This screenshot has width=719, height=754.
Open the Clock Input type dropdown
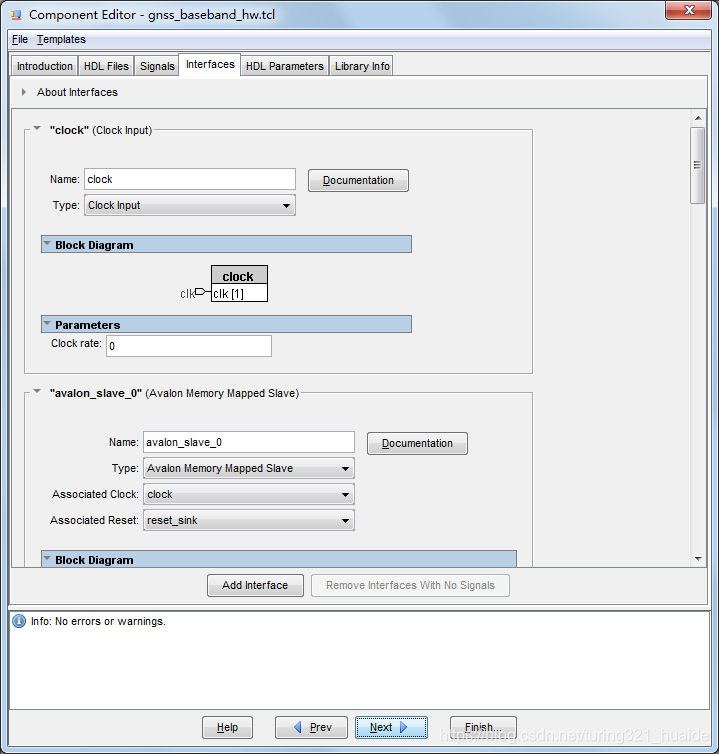(190, 205)
